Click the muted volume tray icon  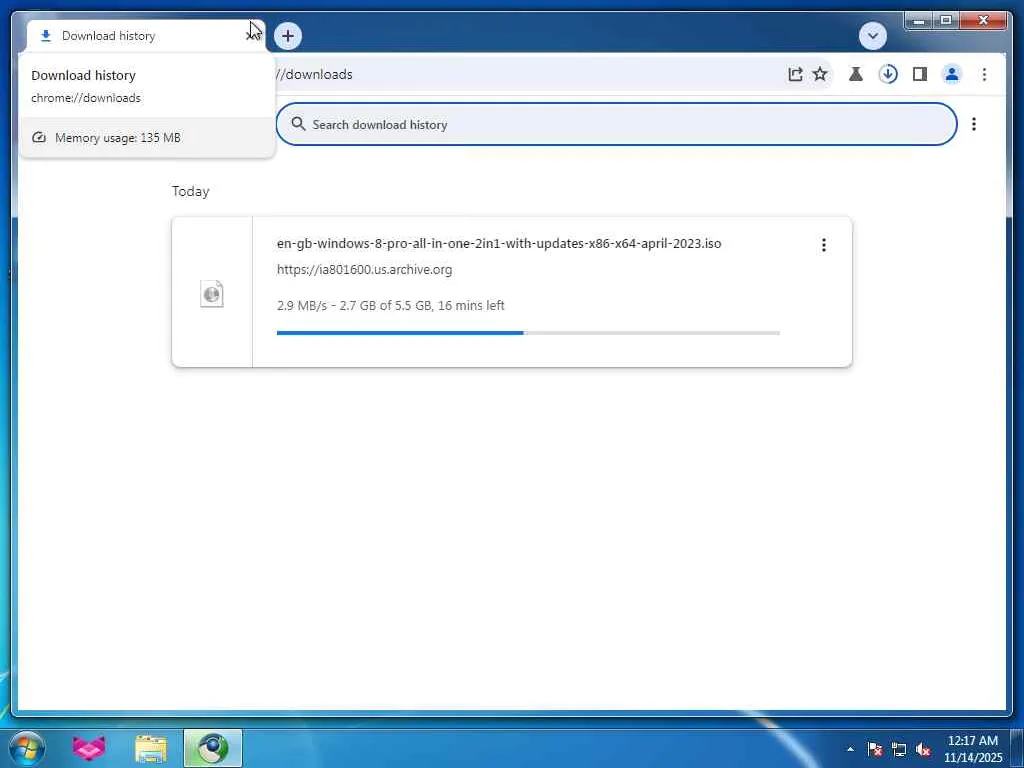pos(923,749)
